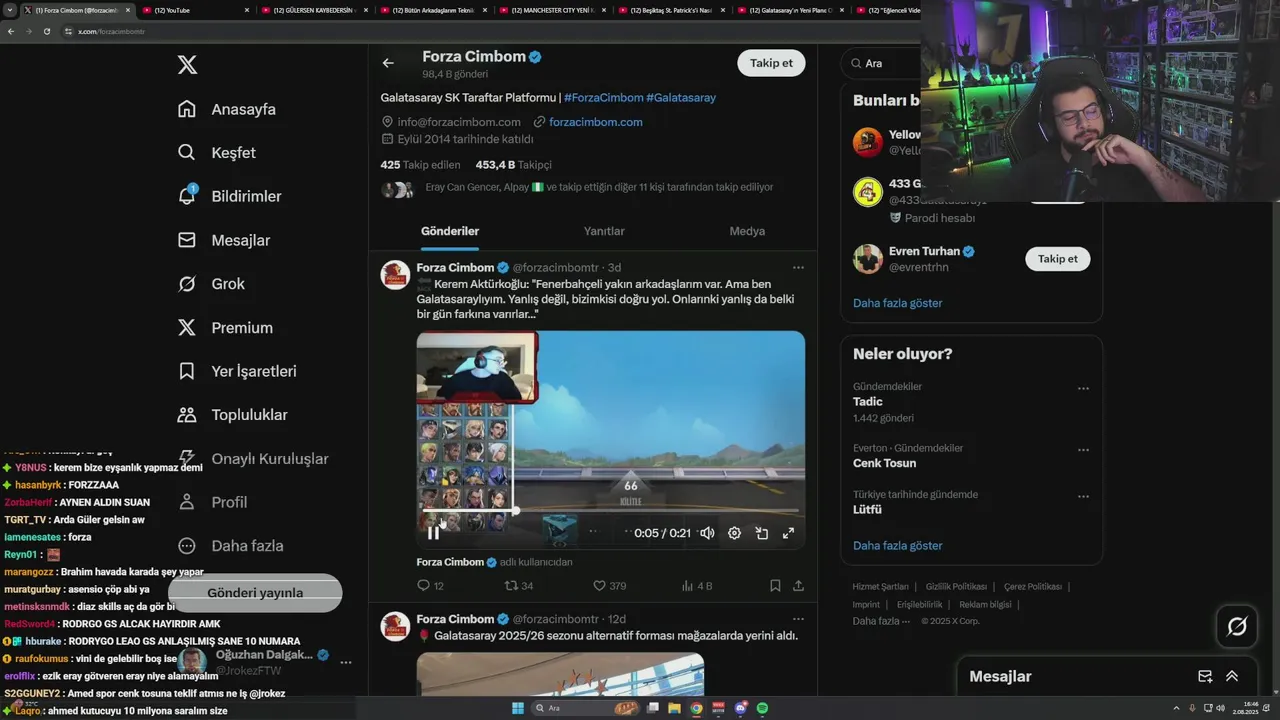Open Discord from the taskbar

pos(740,708)
